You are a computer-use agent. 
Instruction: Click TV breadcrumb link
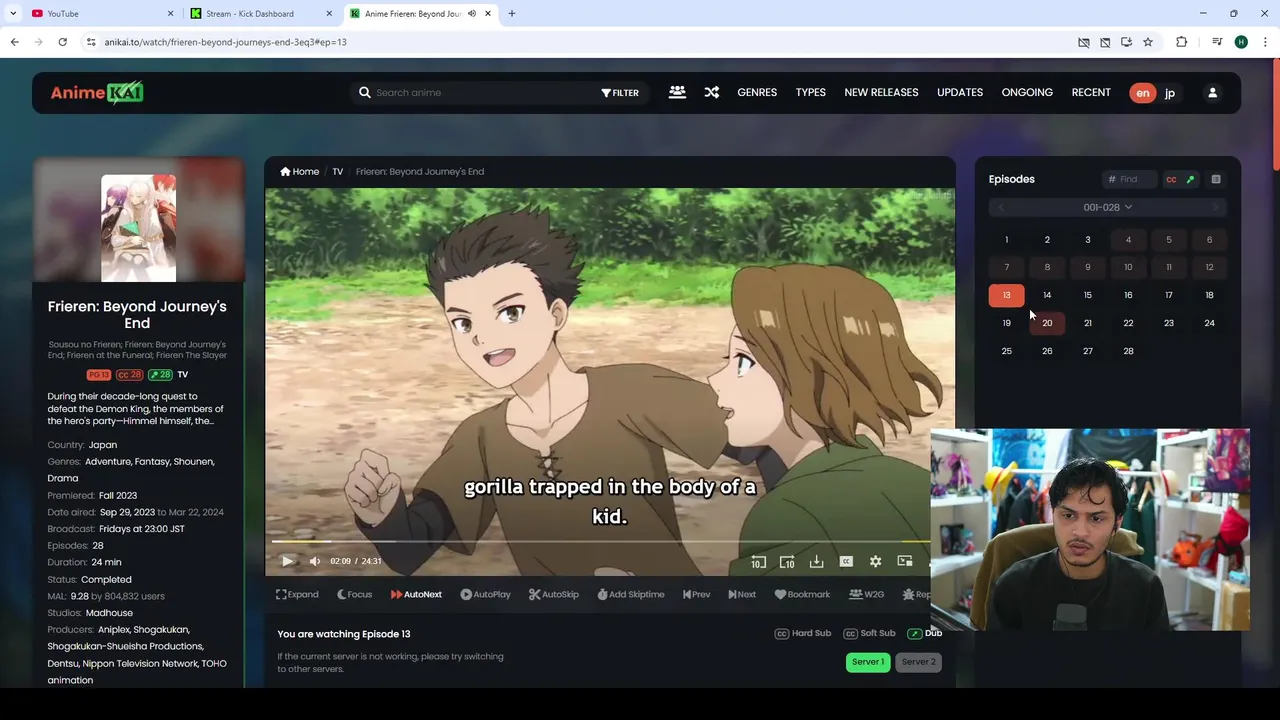click(338, 171)
